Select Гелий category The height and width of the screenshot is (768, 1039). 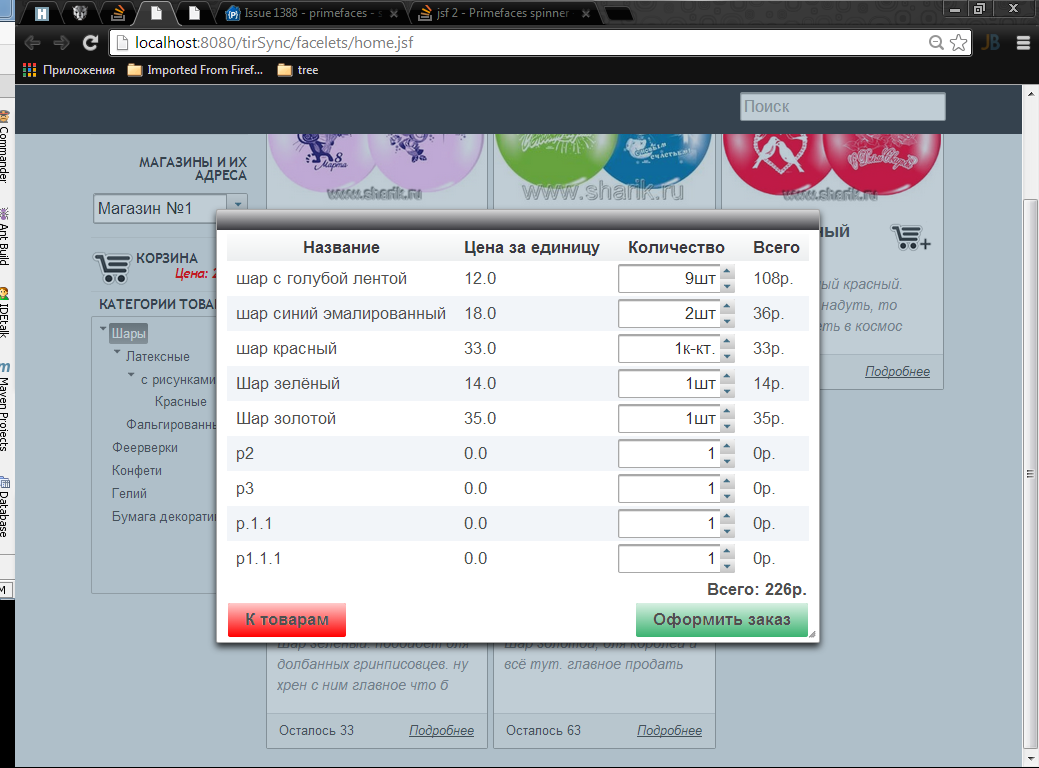coord(129,493)
